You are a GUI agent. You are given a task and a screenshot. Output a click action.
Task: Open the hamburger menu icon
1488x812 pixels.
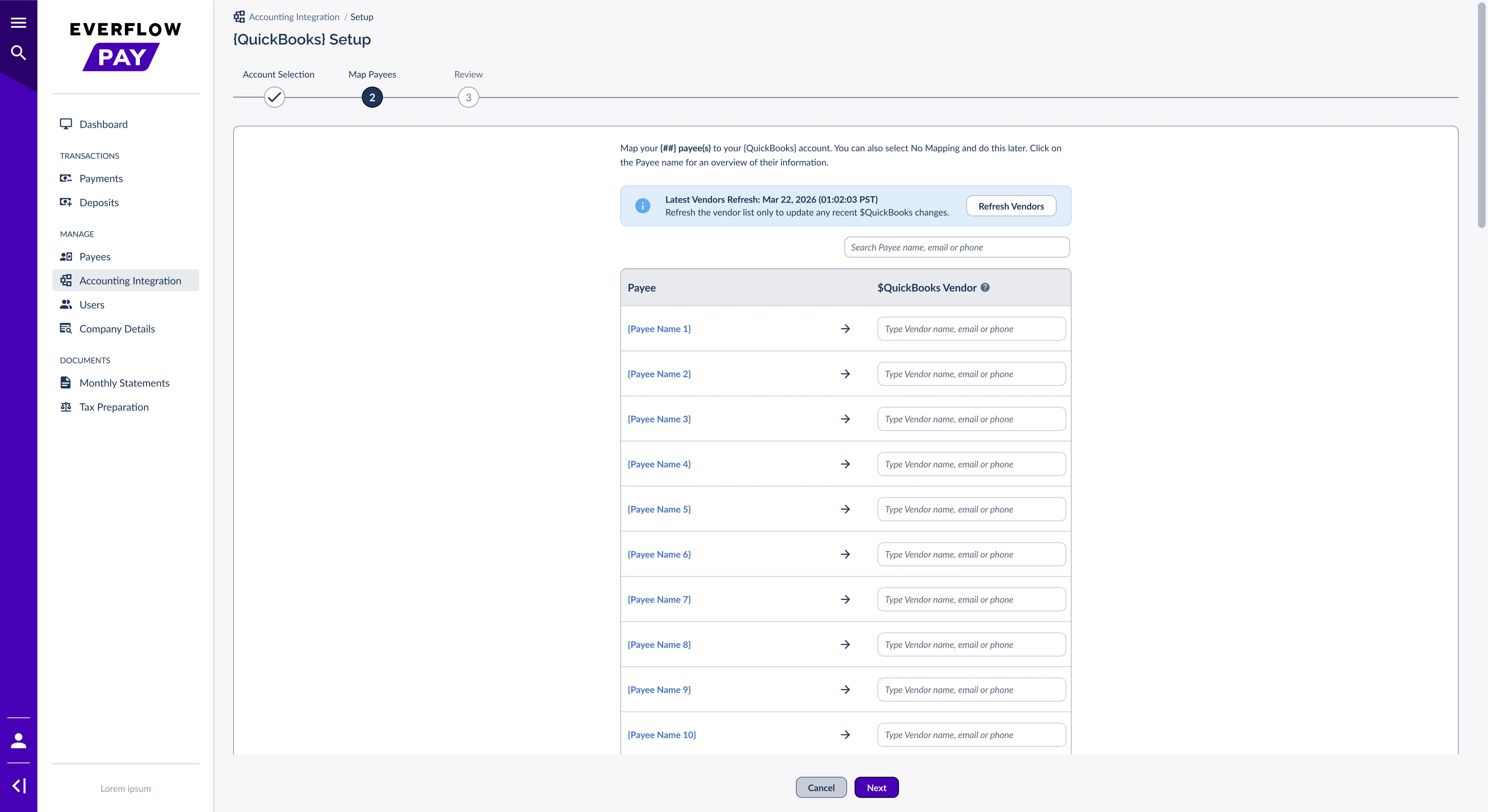pos(18,23)
